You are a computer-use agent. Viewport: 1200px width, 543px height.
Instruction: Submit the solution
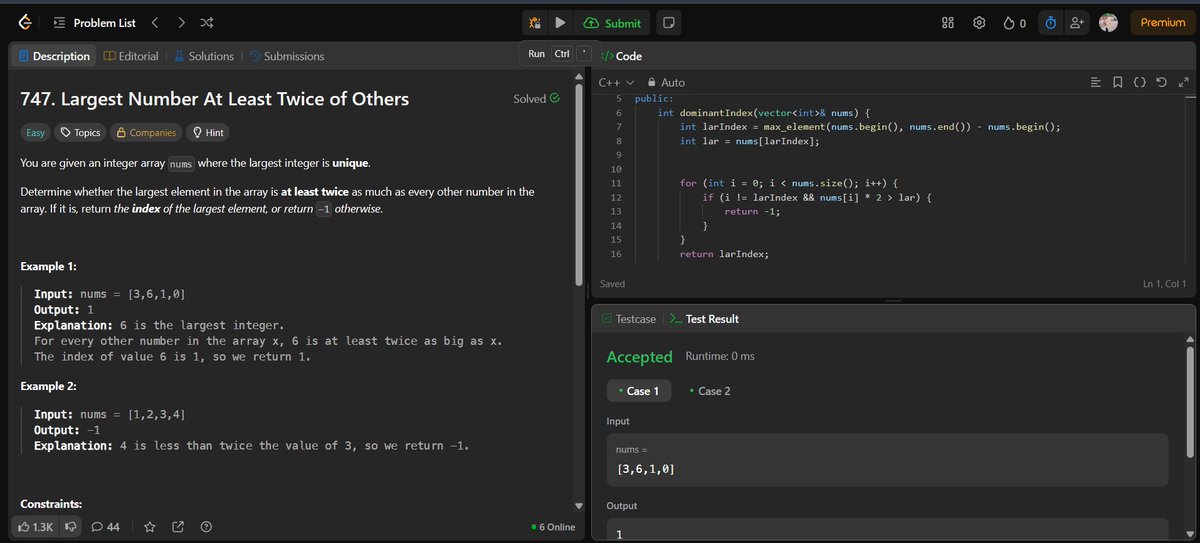pos(612,22)
